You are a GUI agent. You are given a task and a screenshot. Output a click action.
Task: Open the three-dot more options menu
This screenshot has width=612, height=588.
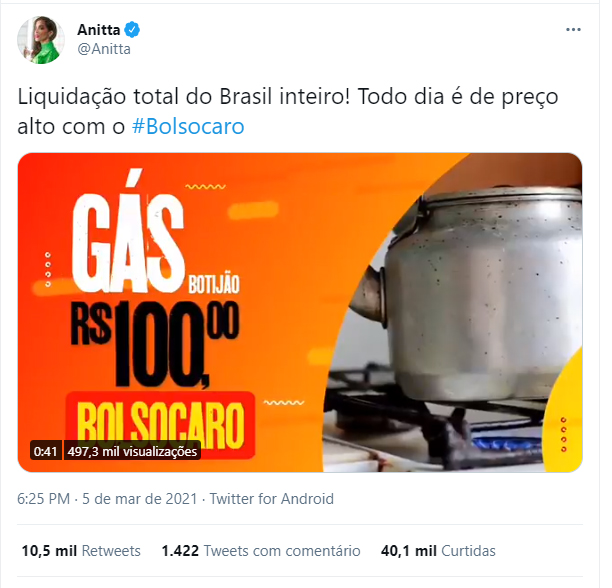573,30
